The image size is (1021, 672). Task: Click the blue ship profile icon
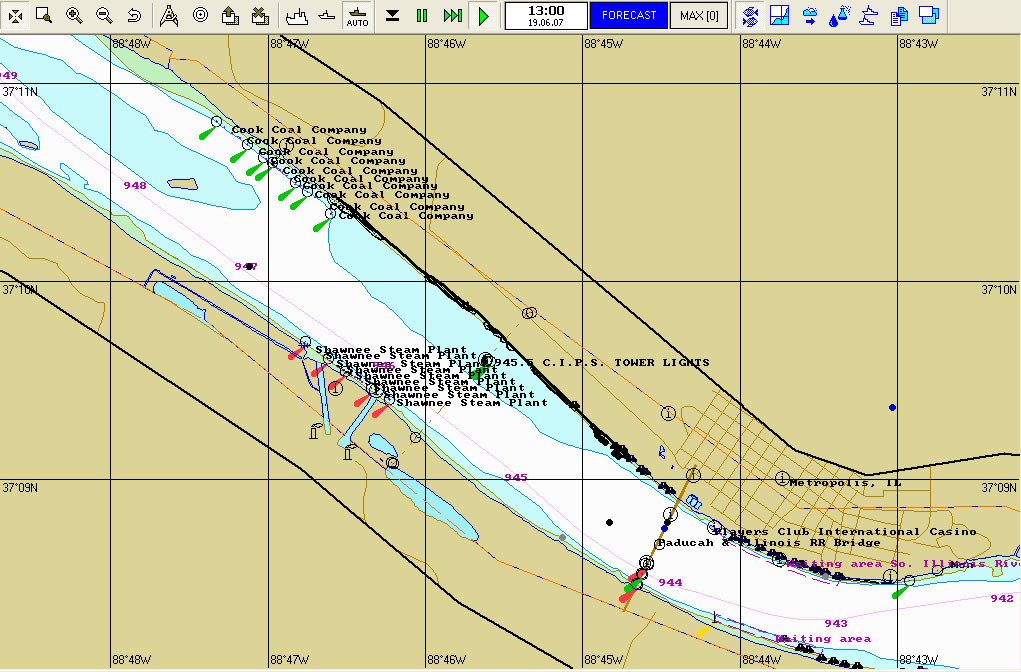869,16
